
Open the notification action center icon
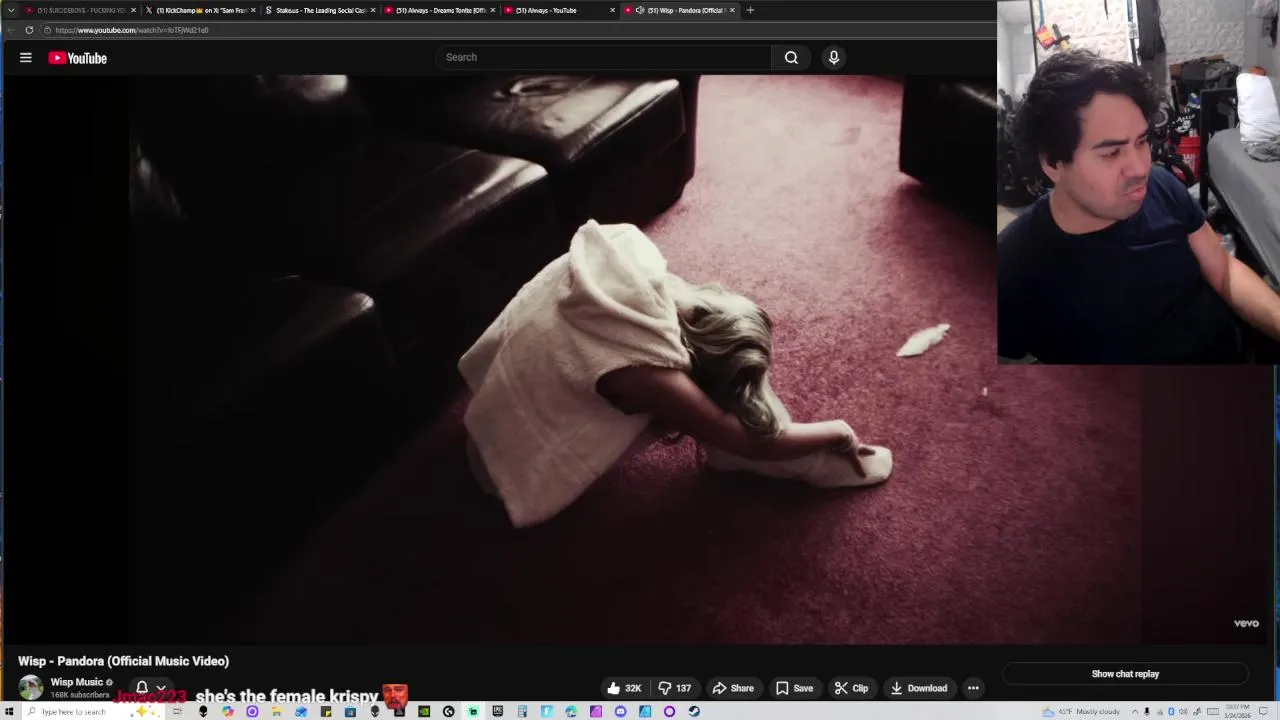(1263, 711)
